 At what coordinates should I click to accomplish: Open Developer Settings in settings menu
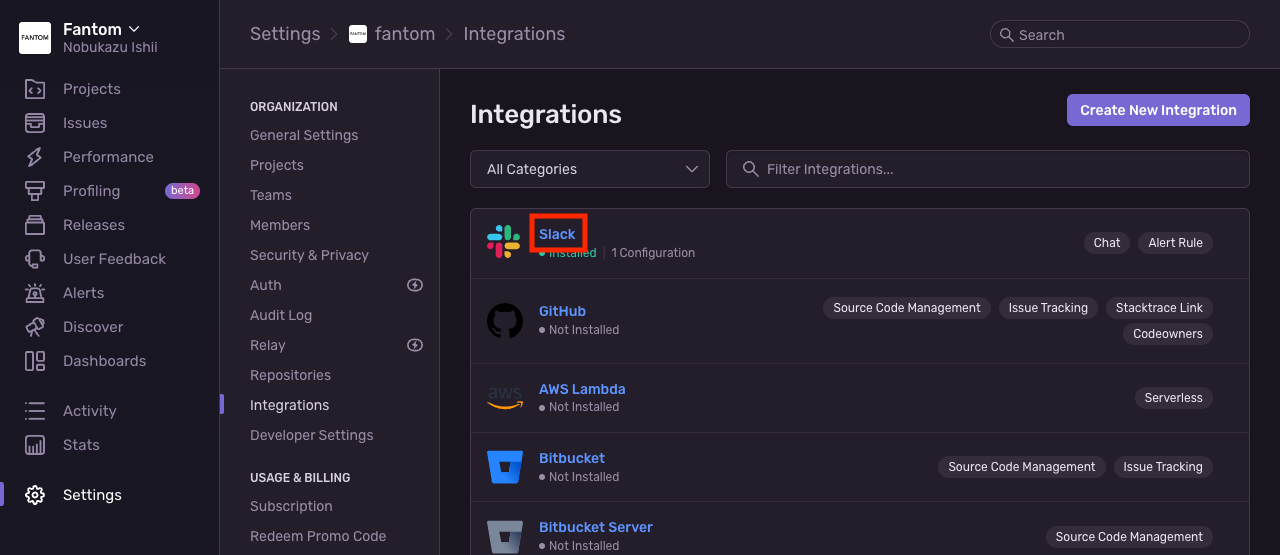(311, 435)
